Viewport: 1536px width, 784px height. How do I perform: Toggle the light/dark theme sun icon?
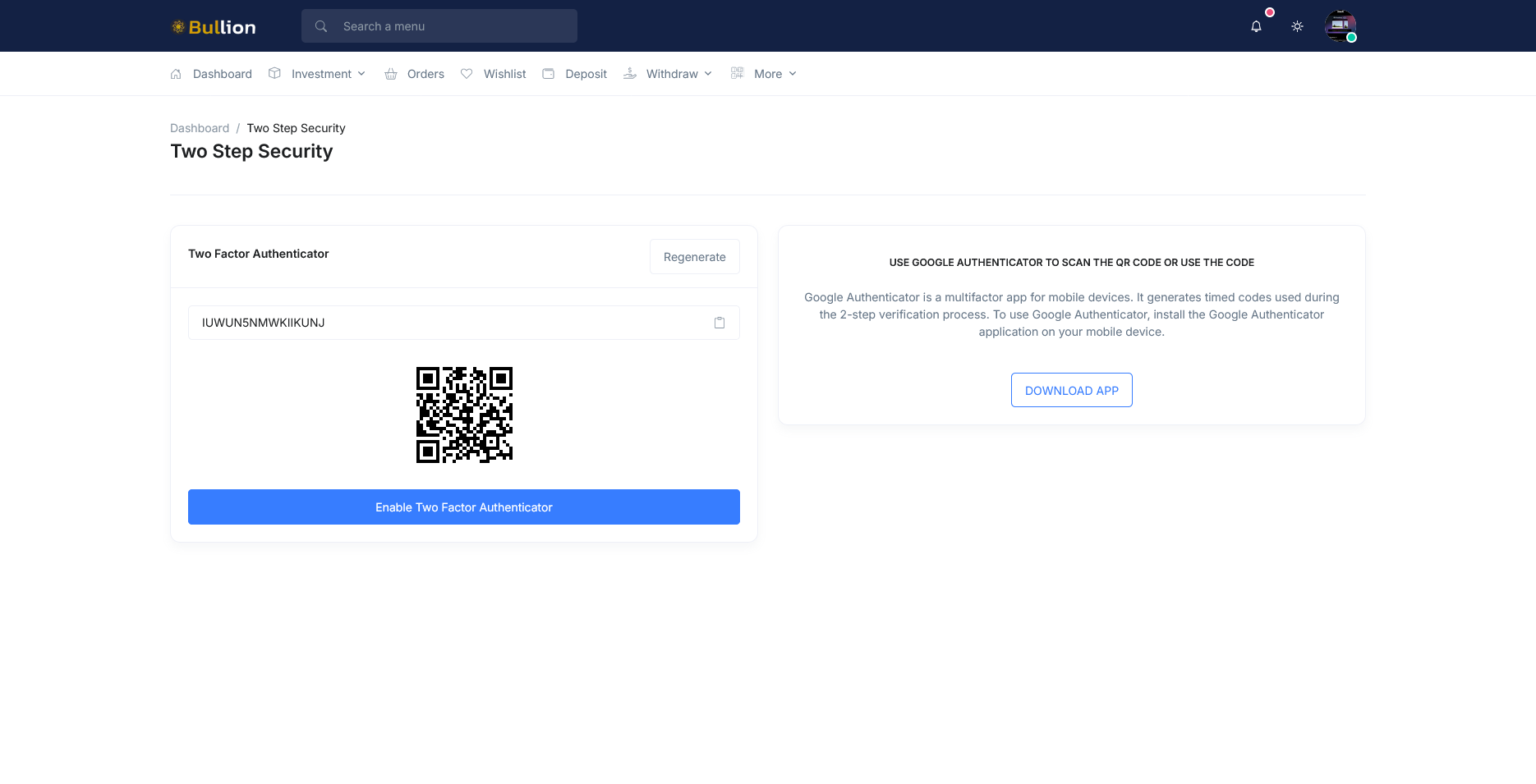pyautogui.click(x=1297, y=26)
